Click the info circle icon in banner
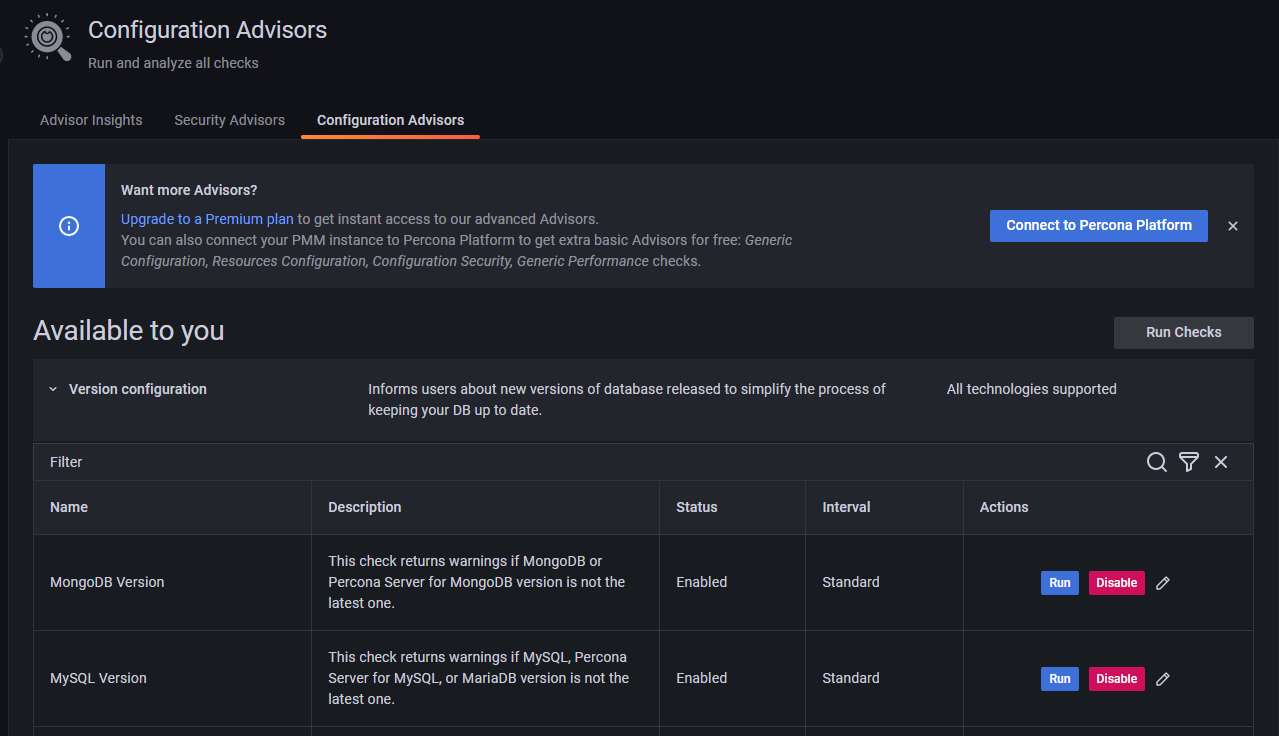 [x=69, y=226]
